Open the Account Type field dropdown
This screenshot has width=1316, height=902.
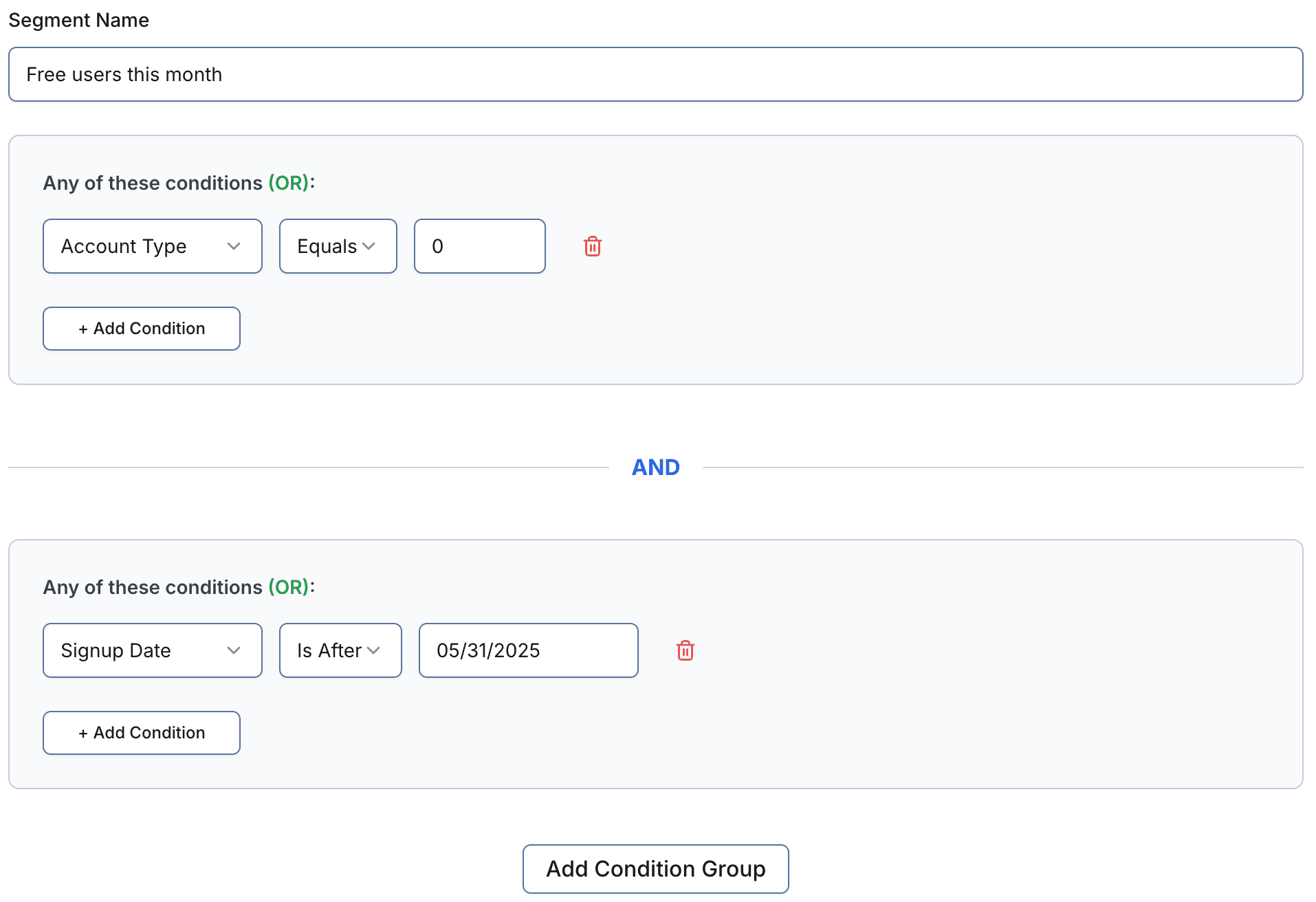click(152, 246)
